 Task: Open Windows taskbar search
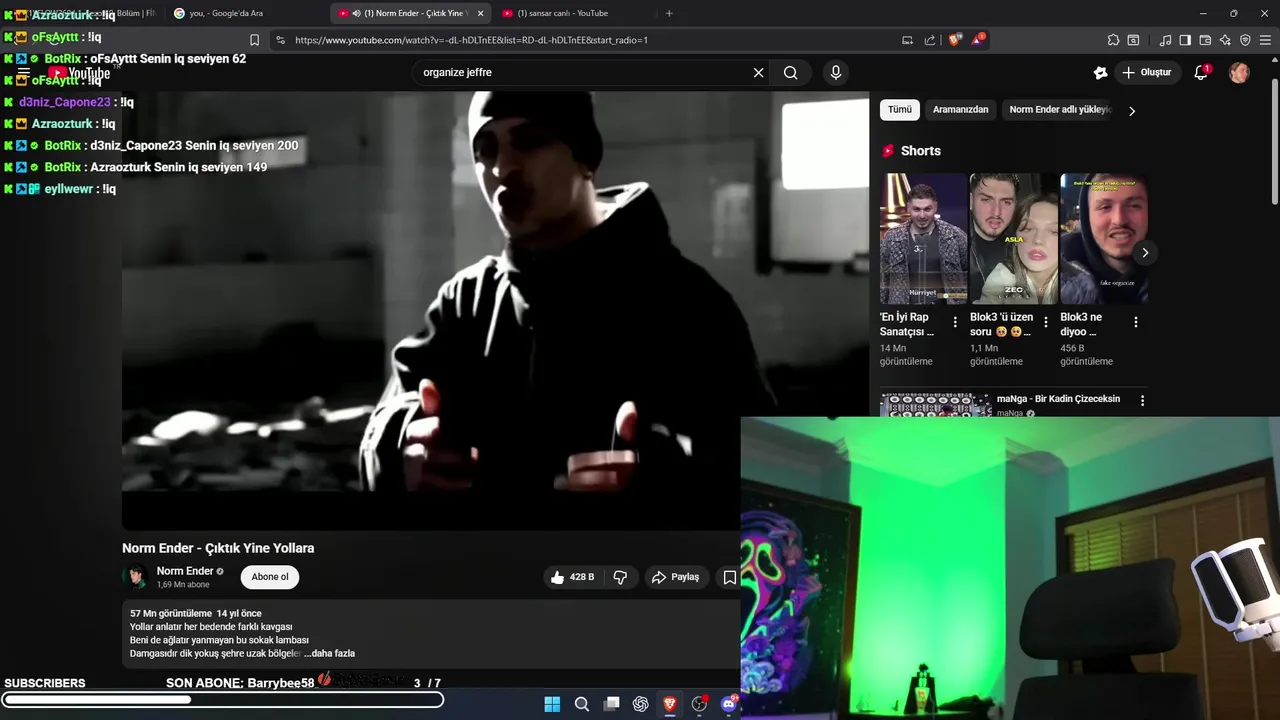[x=581, y=704]
